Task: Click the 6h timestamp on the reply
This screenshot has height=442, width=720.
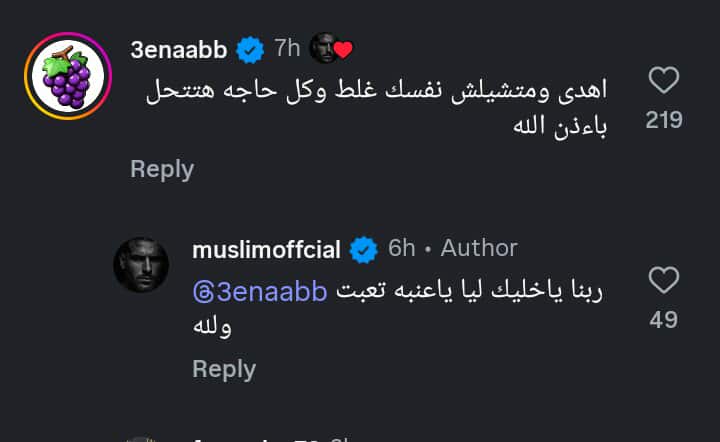Action: click(401, 248)
